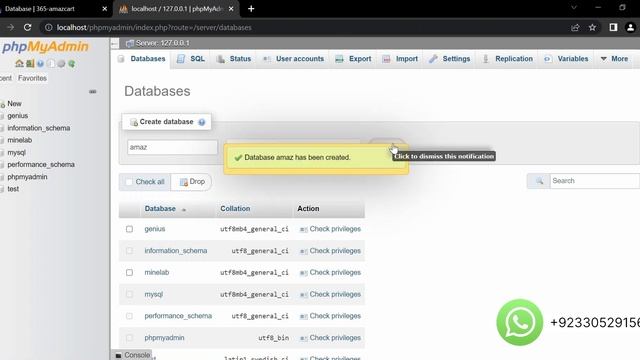Open information_schema link in table

click(x=176, y=251)
